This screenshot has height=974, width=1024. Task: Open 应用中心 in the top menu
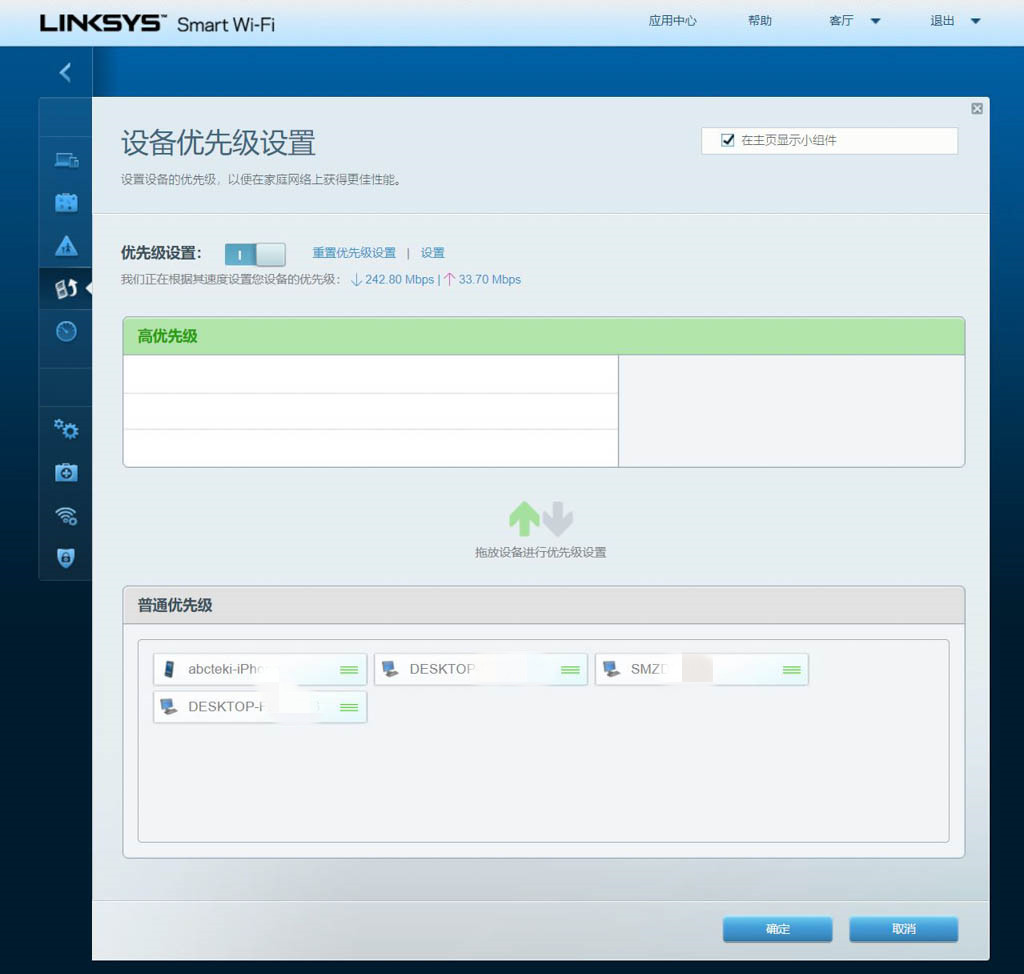pos(672,20)
